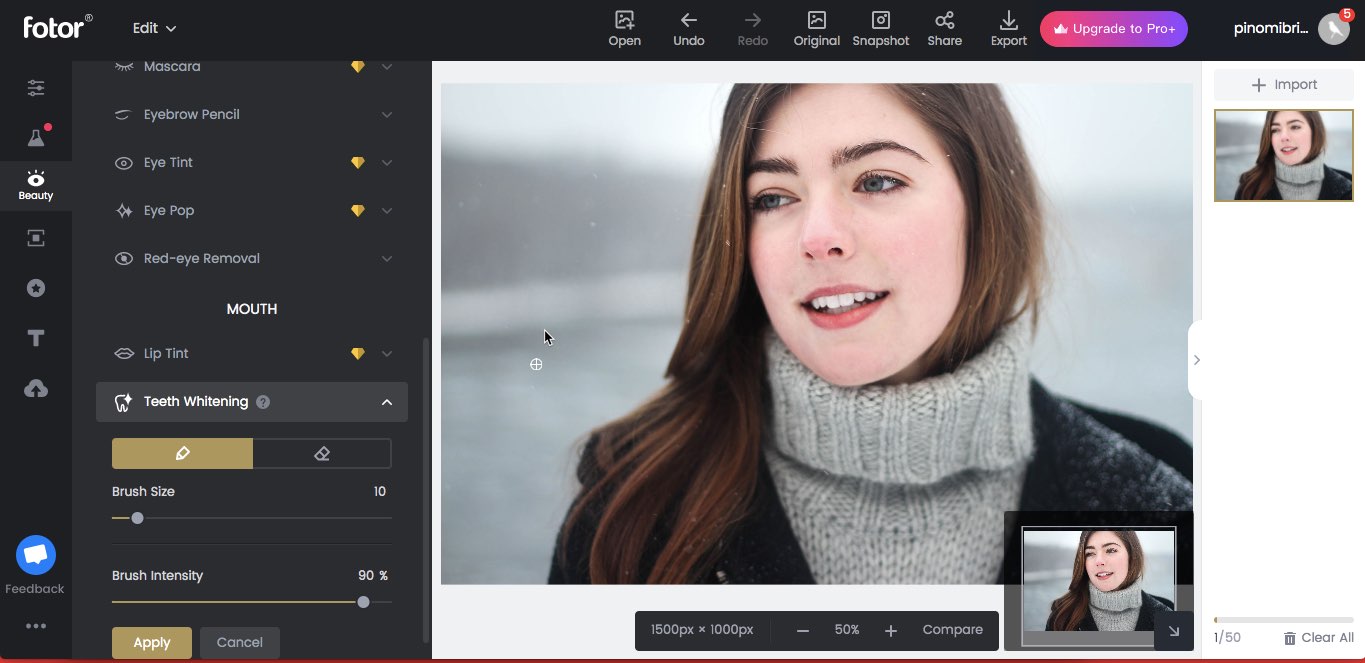The height and width of the screenshot is (663, 1365).
Task: Toggle Compare view
Action: [952, 630]
